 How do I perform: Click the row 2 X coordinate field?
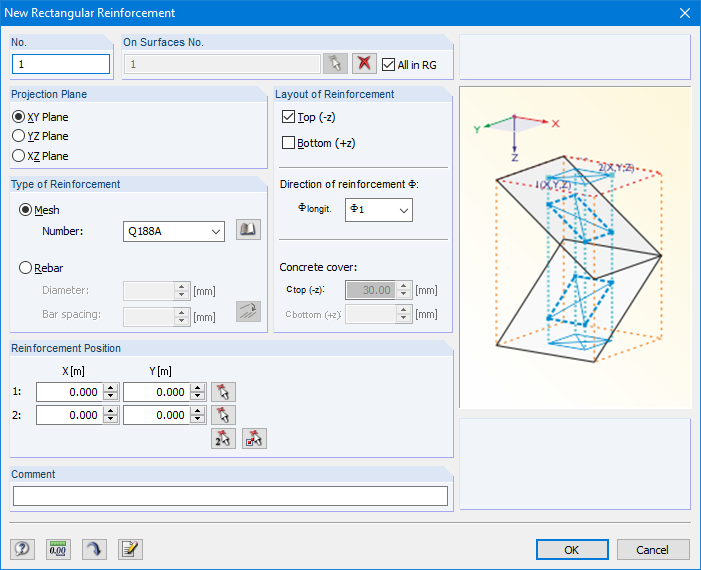70,415
